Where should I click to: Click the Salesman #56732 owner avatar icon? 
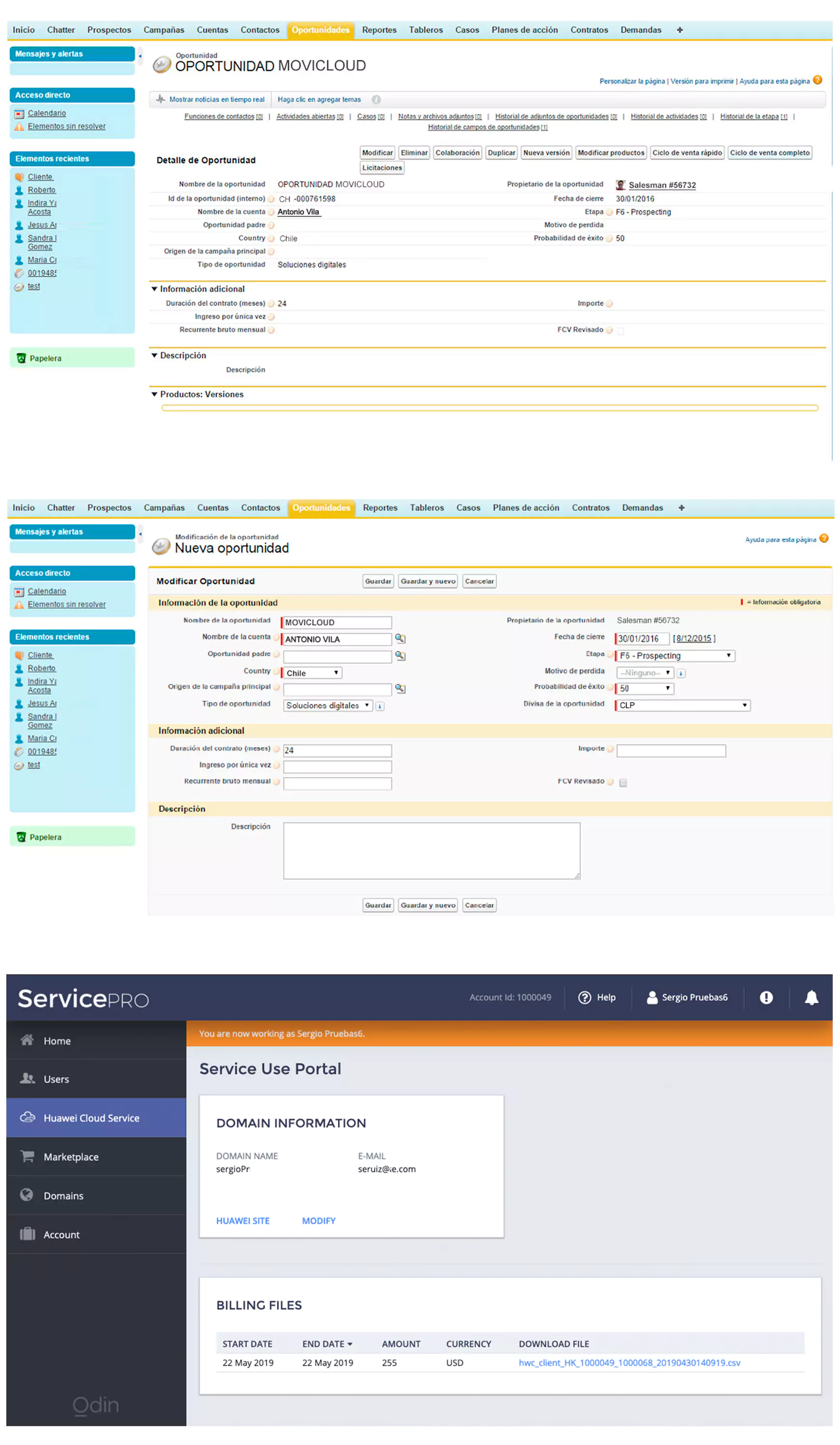point(620,184)
